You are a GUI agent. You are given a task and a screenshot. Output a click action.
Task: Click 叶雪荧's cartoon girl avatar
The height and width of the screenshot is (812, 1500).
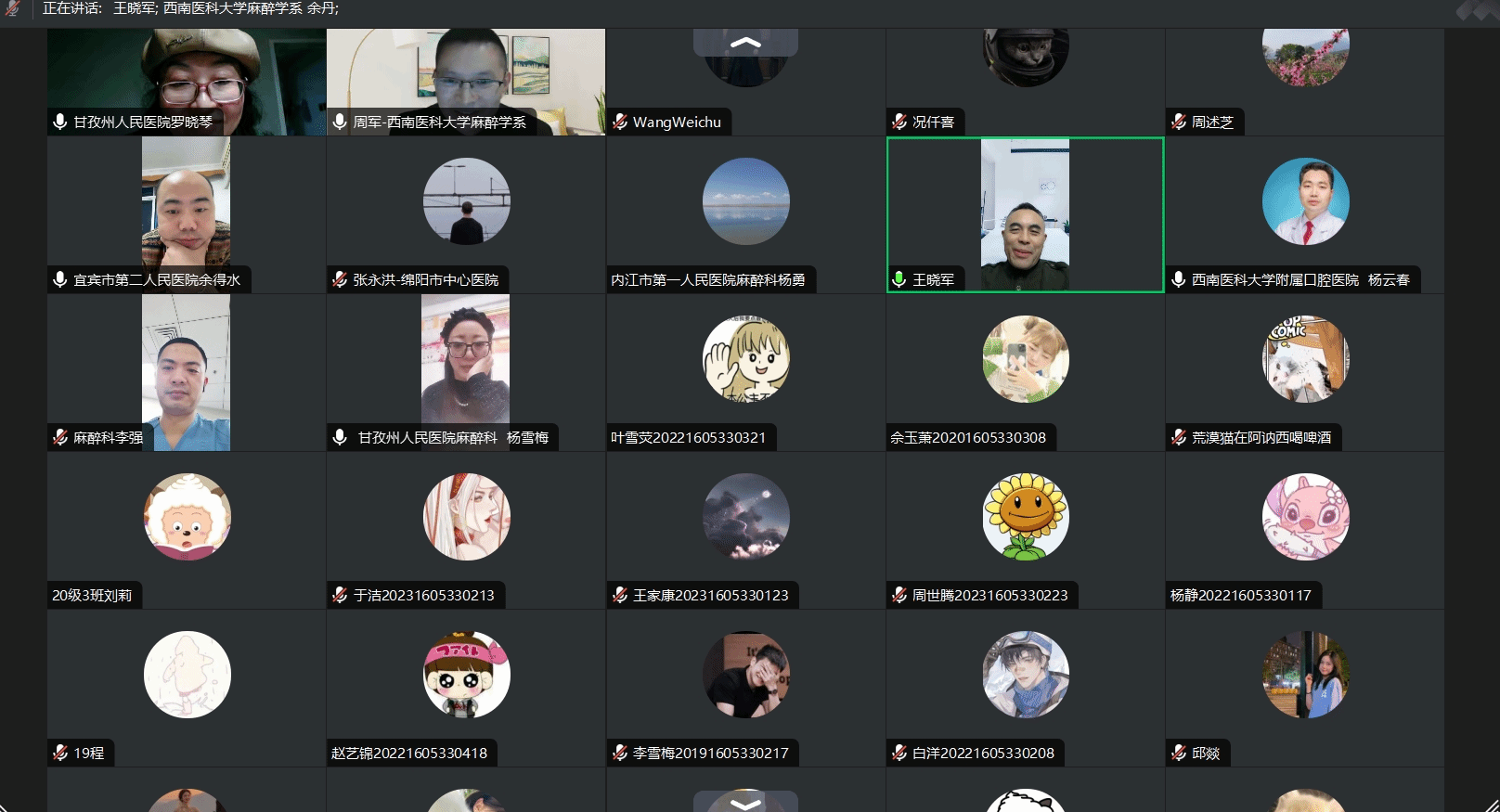pyautogui.click(x=745, y=359)
